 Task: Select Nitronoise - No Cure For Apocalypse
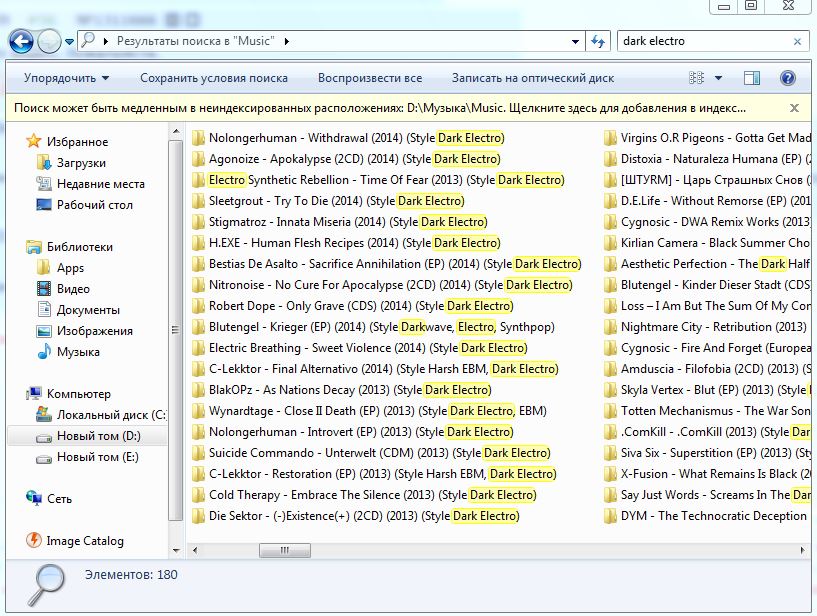(382, 285)
